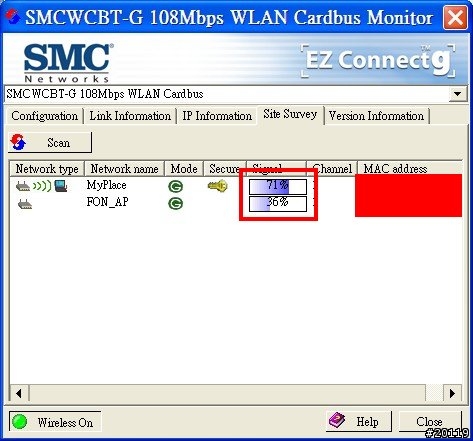
Task: Click the scroll right arrow
Action: point(452,393)
